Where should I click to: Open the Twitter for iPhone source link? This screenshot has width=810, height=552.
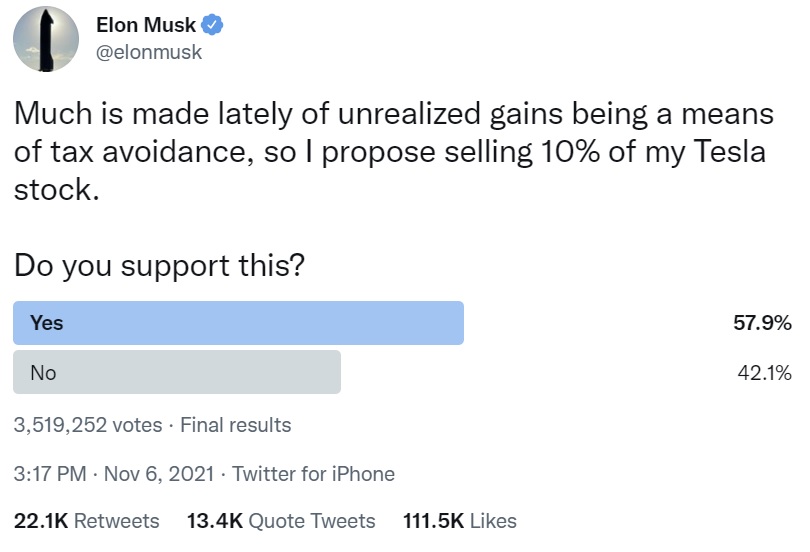tap(313, 473)
